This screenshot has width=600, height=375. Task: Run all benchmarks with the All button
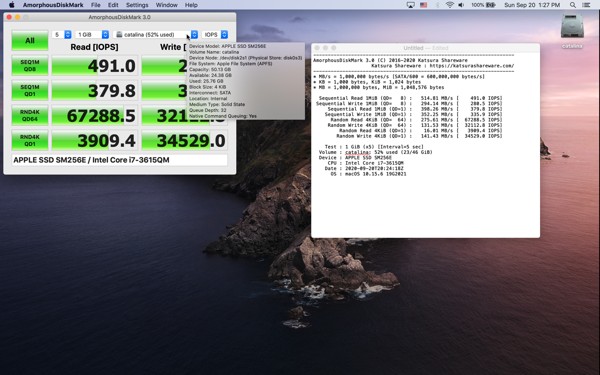tap(30, 40)
